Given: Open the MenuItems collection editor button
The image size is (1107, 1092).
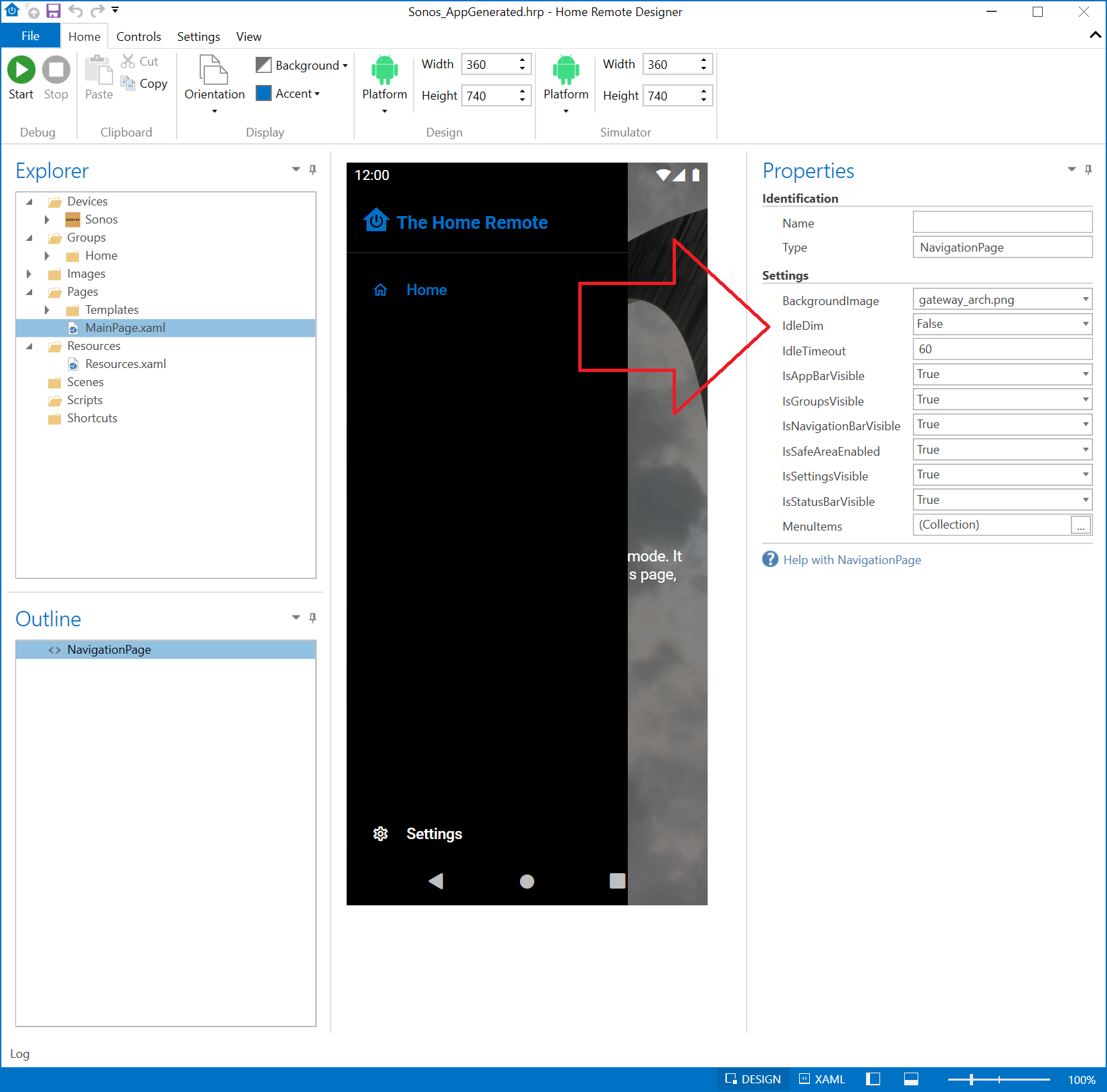Looking at the screenshot, I should point(1080,525).
